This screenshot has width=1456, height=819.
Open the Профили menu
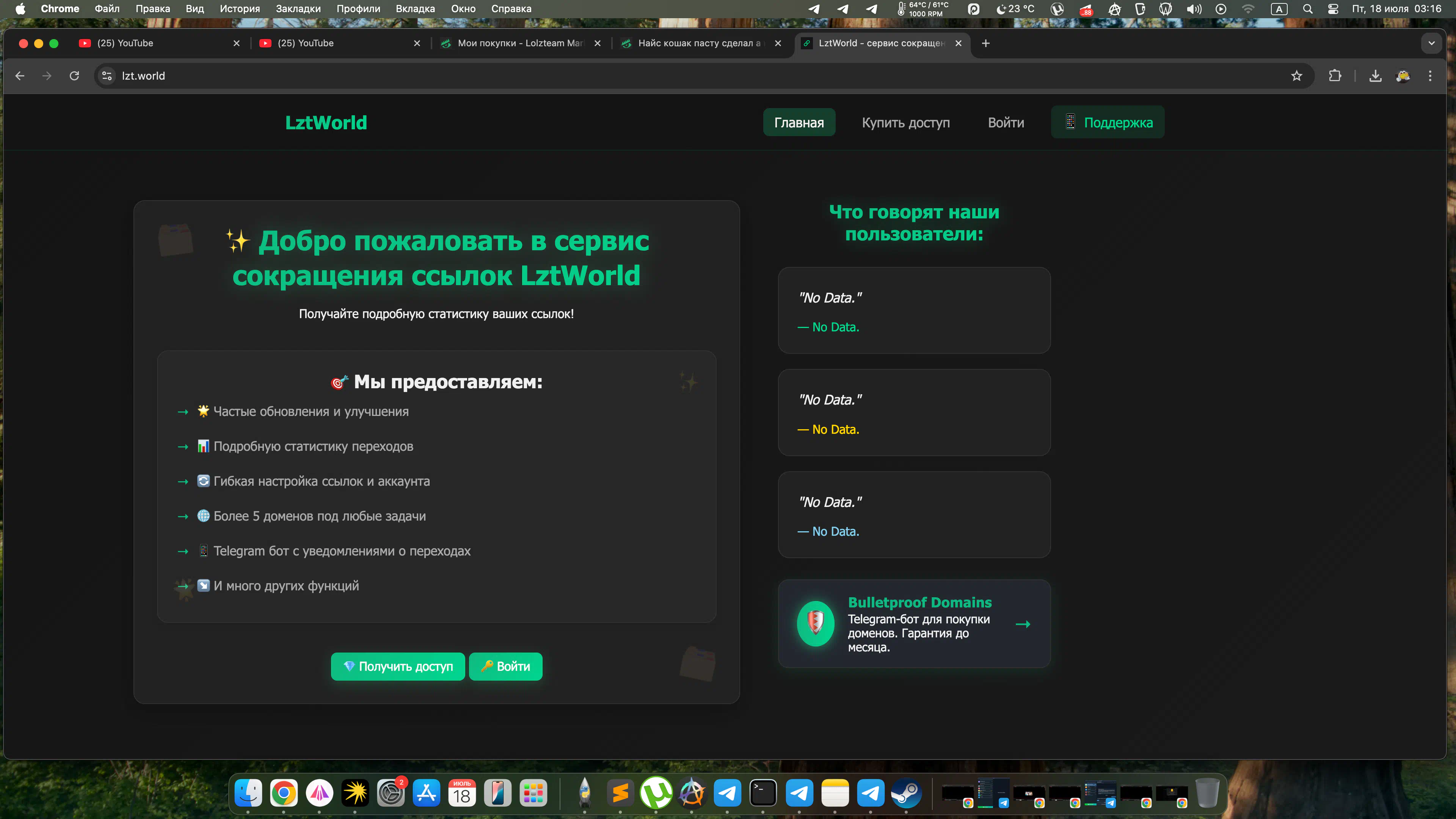click(x=358, y=8)
